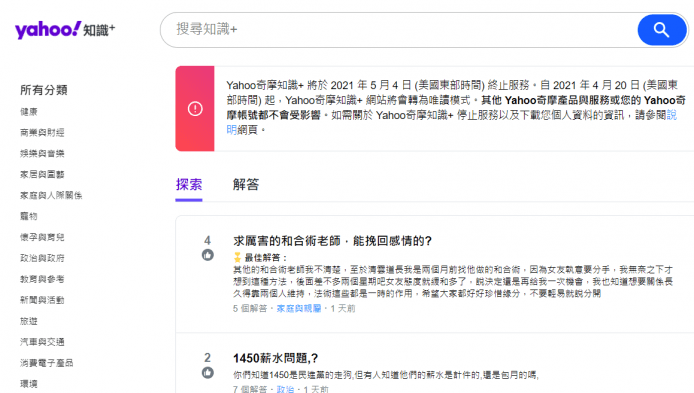The height and width of the screenshot is (393, 694).
Task: Open the 新聞與活動 category
Action: (x=42, y=300)
